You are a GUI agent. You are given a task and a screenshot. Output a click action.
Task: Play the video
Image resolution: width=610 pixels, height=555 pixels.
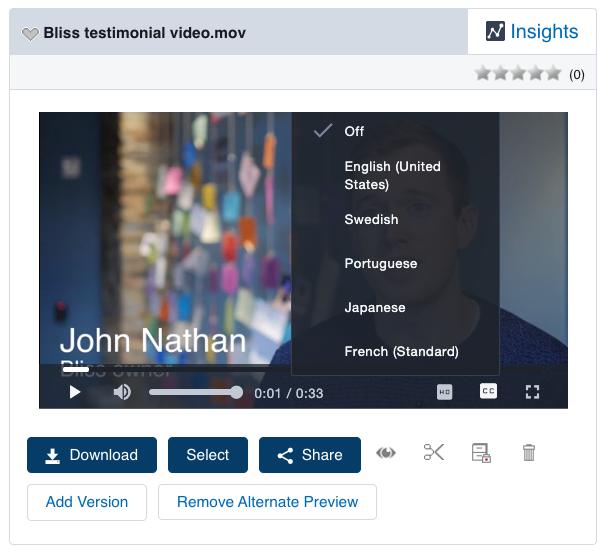click(75, 392)
